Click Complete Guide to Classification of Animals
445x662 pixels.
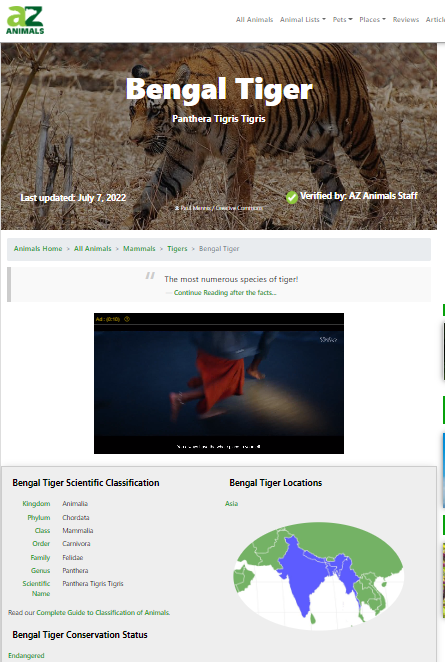pos(103,613)
